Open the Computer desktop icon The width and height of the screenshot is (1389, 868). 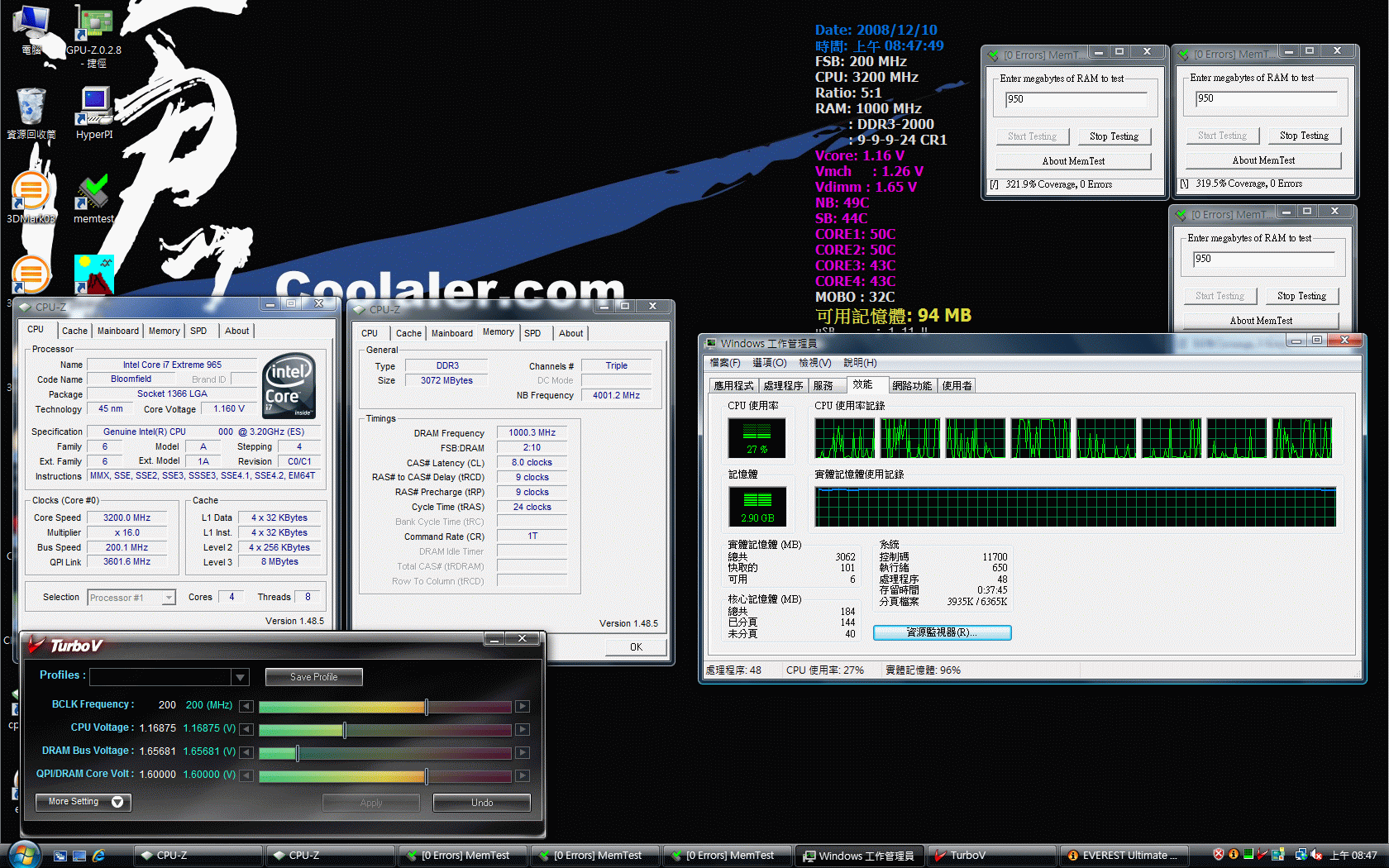(31, 30)
